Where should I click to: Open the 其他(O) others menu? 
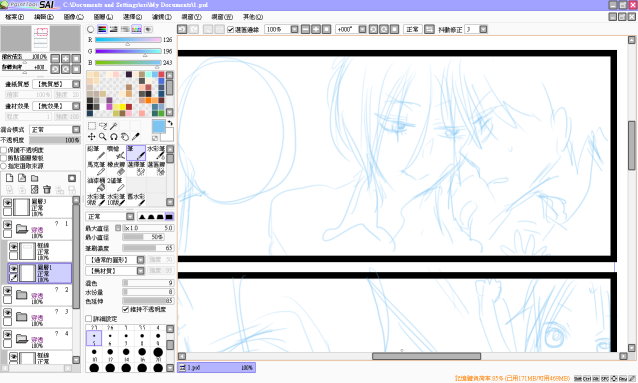(x=253, y=17)
